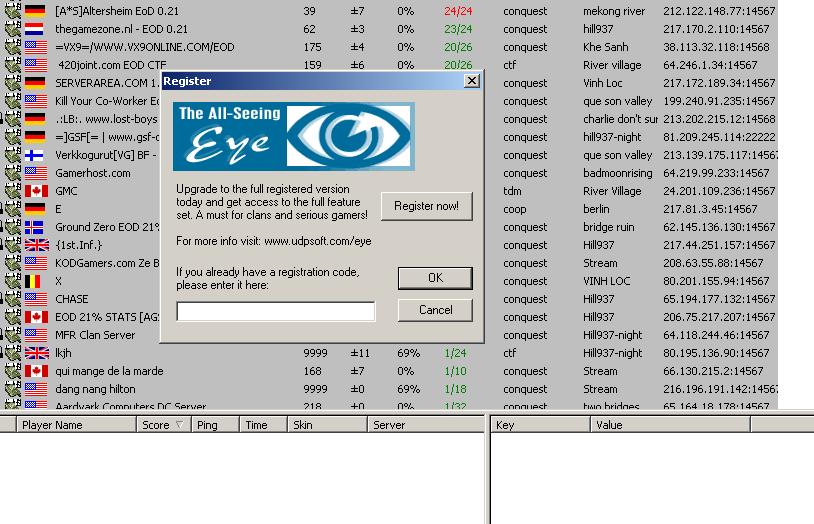814x524 pixels.
Task: Click Belgian flag of server X
Action: click(33, 281)
